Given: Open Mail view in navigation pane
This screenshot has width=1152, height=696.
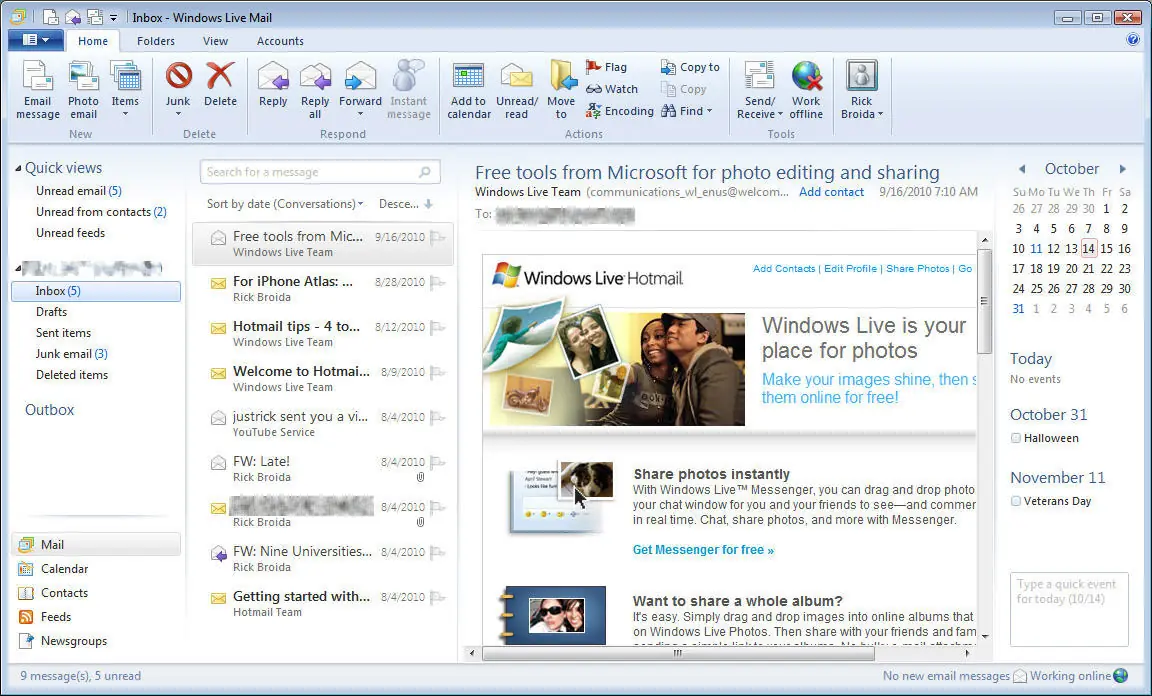Looking at the screenshot, I should coord(96,545).
